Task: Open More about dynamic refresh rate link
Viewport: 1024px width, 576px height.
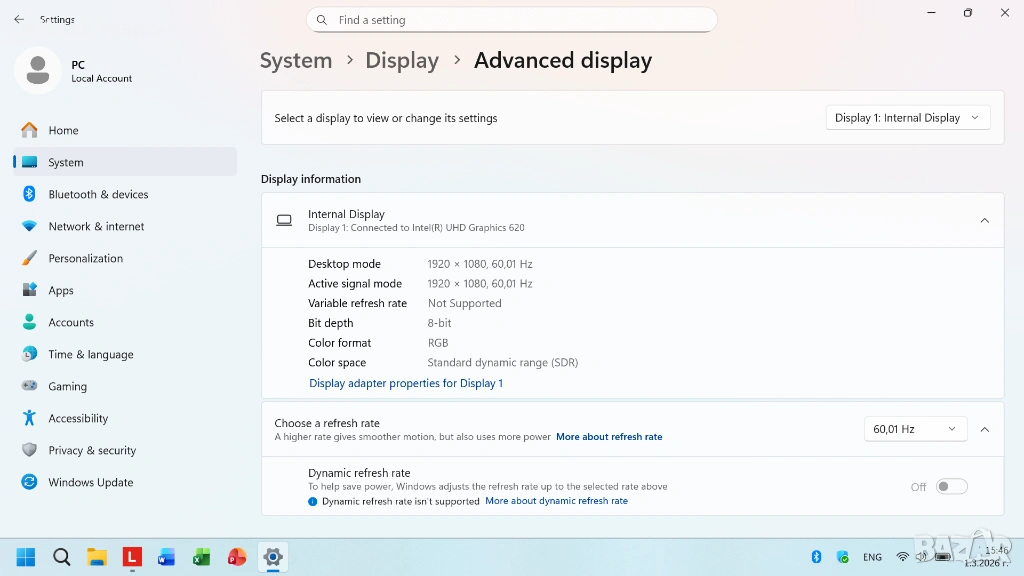Action: [556, 501]
